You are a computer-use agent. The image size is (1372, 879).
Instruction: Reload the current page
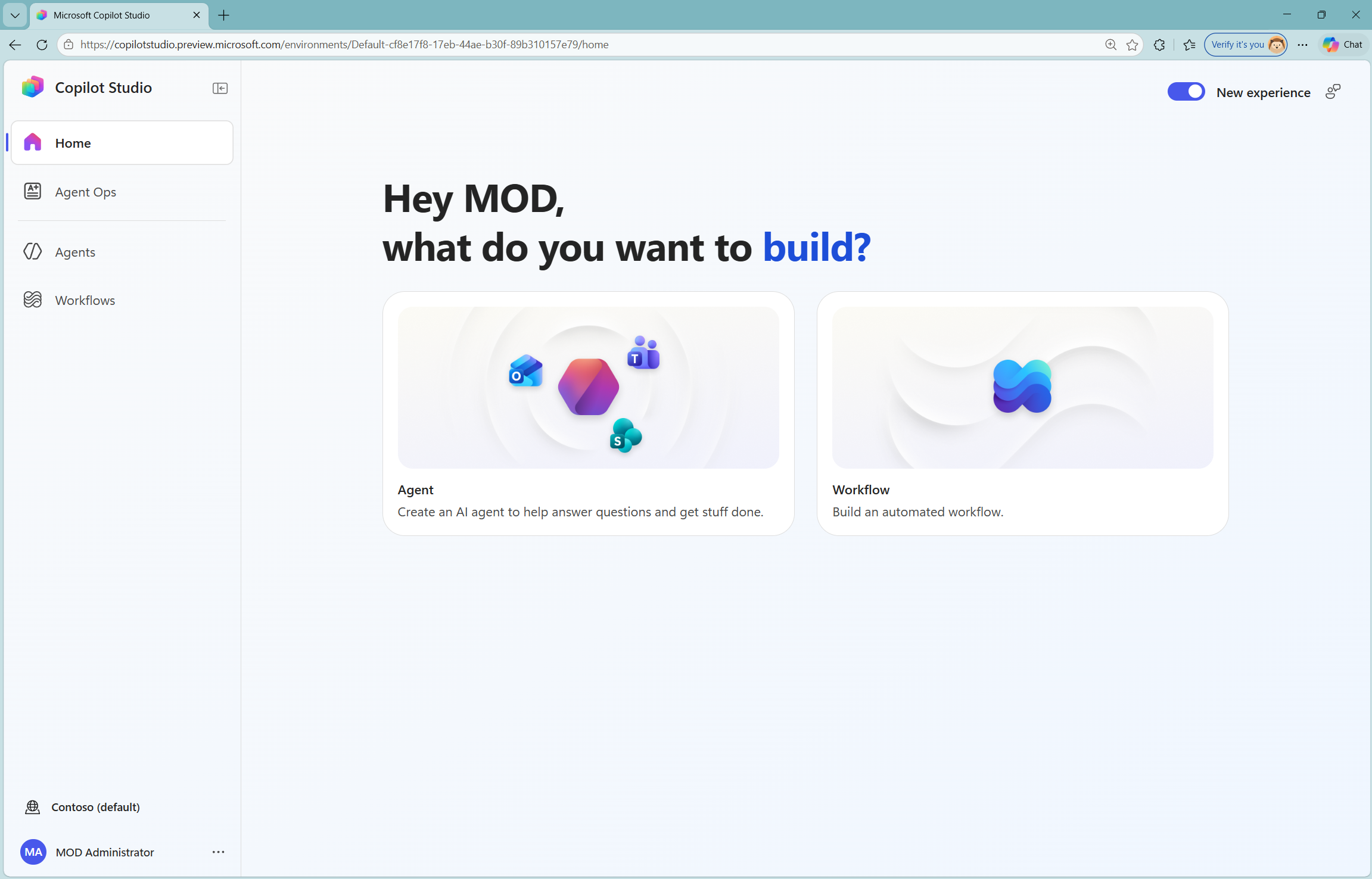coord(42,45)
